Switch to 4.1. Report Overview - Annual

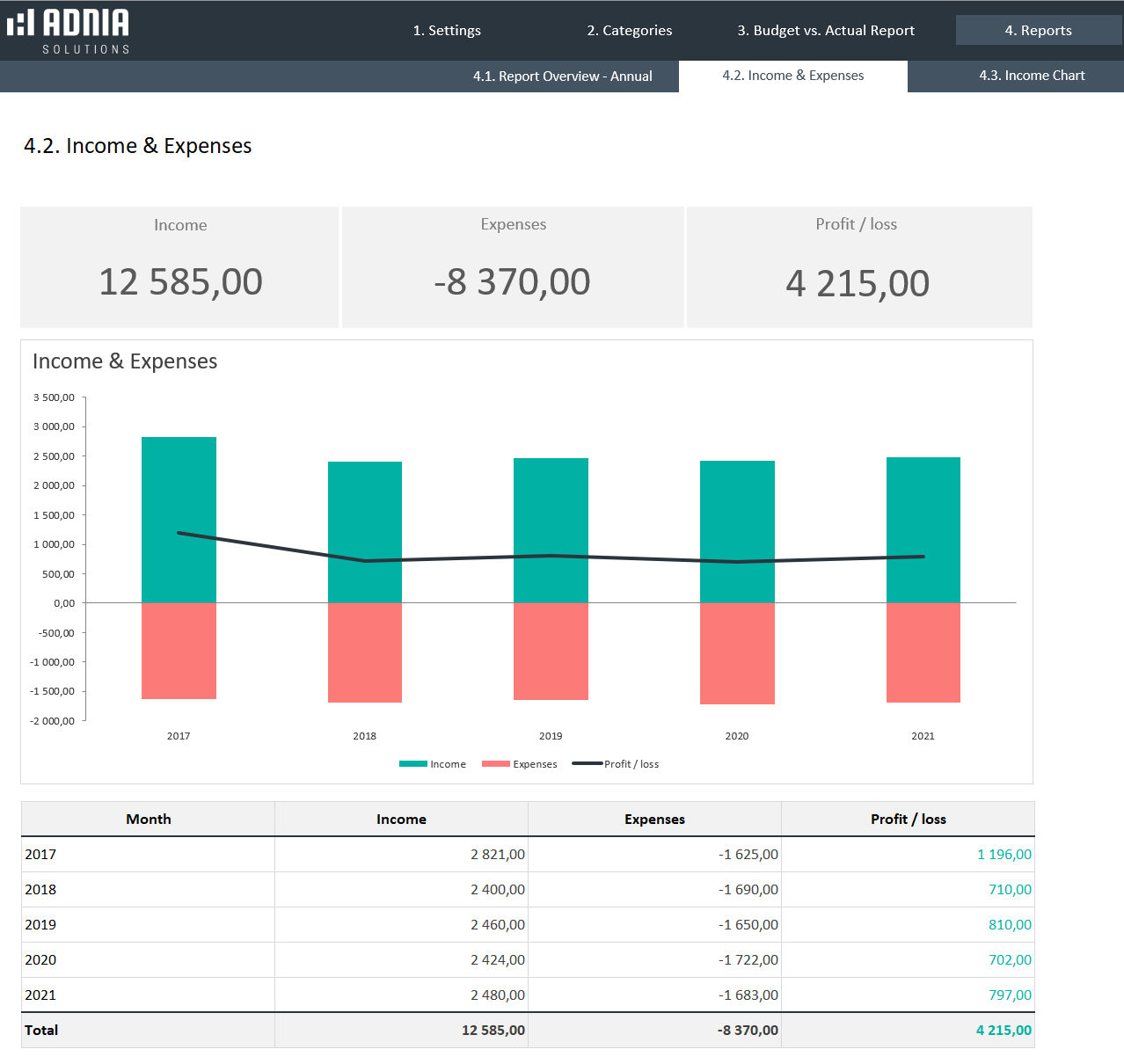562,77
